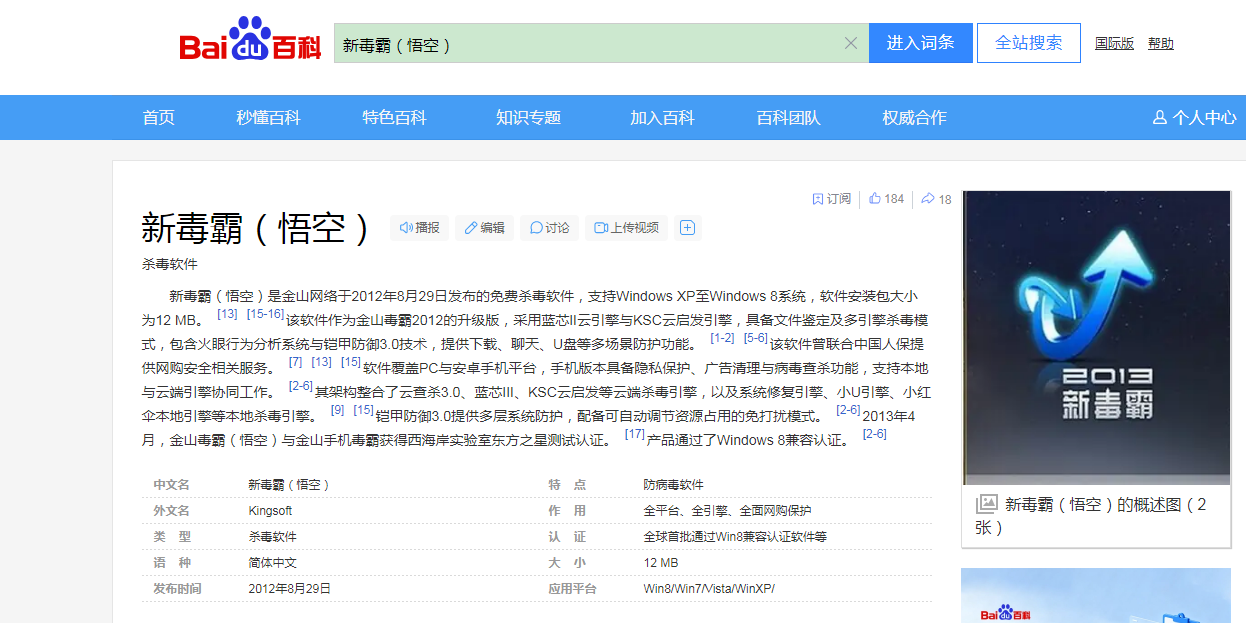Open the Baidu Baike logo homepage
The width and height of the screenshot is (1246, 623).
tap(250, 41)
